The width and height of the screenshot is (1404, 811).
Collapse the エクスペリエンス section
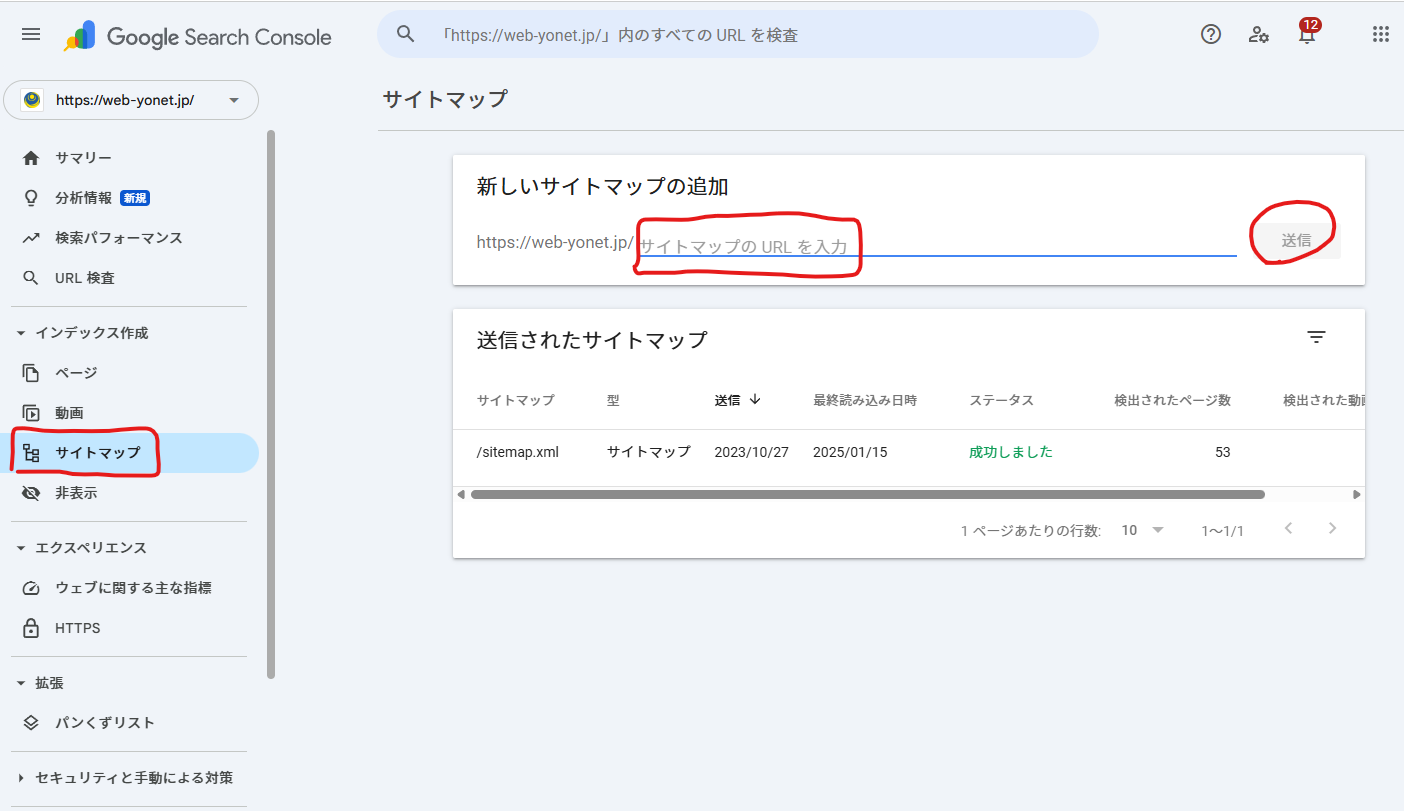coord(21,548)
